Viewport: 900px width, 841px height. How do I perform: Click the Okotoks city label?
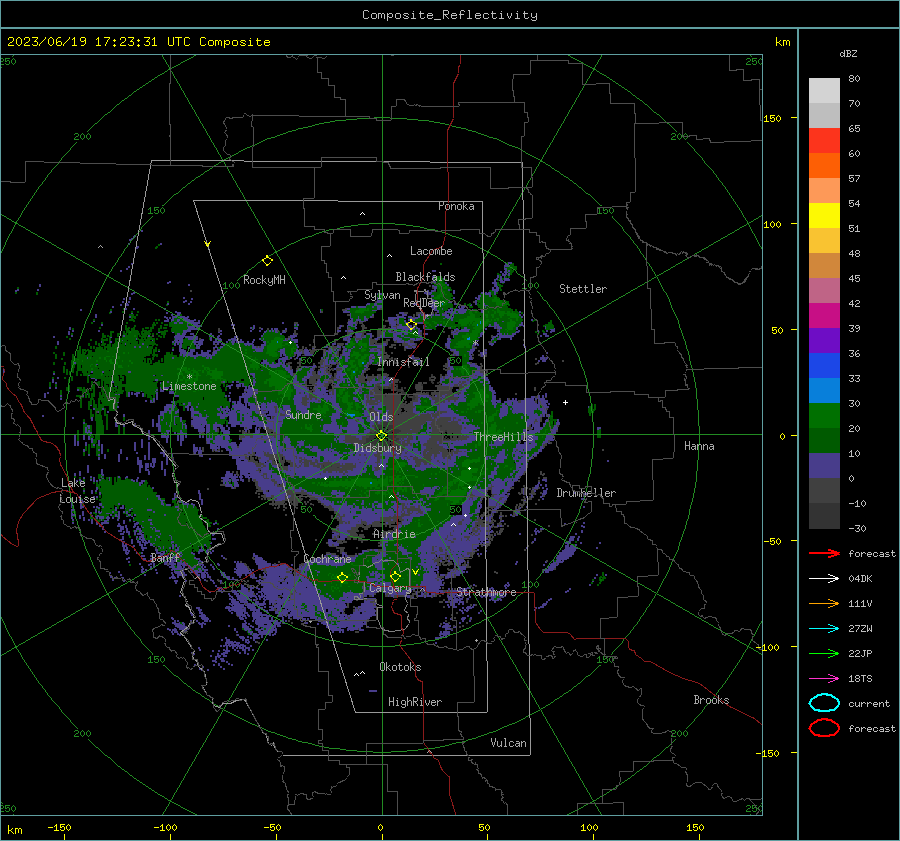click(x=400, y=667)
